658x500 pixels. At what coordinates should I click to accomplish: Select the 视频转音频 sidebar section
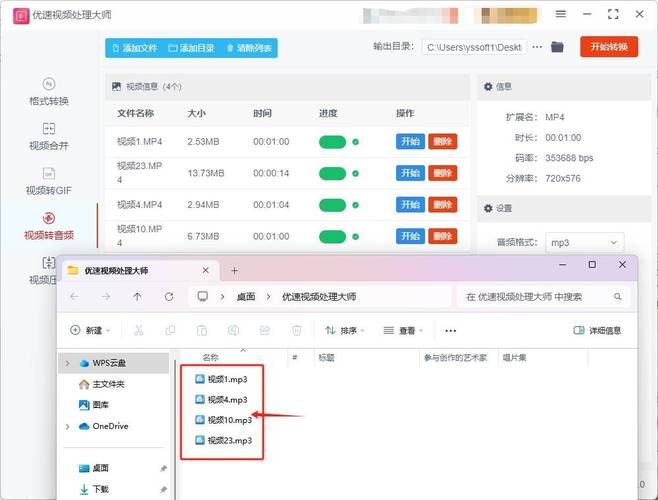coord(49,226)
